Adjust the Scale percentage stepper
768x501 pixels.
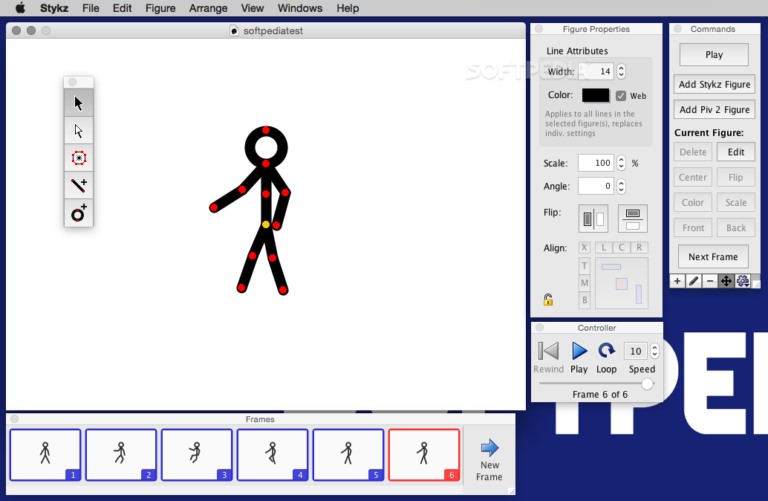pyautogui.click(x=621, y=163)
